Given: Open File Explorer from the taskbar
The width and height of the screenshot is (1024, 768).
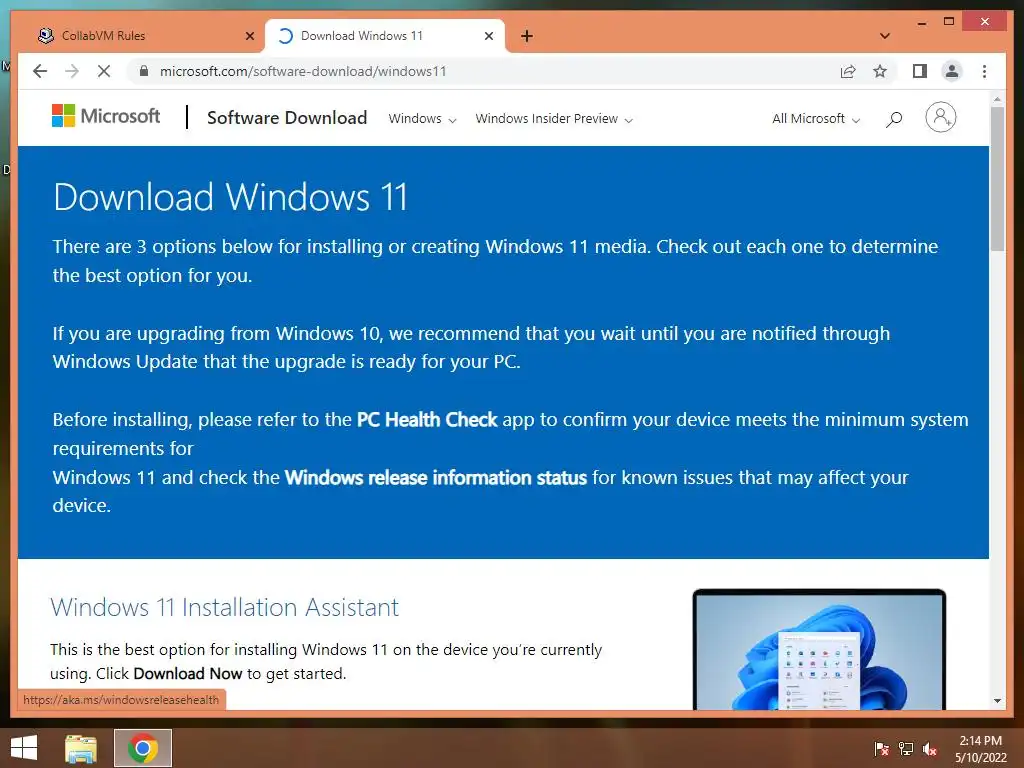Looking at the screenshot, I should 81,748.
